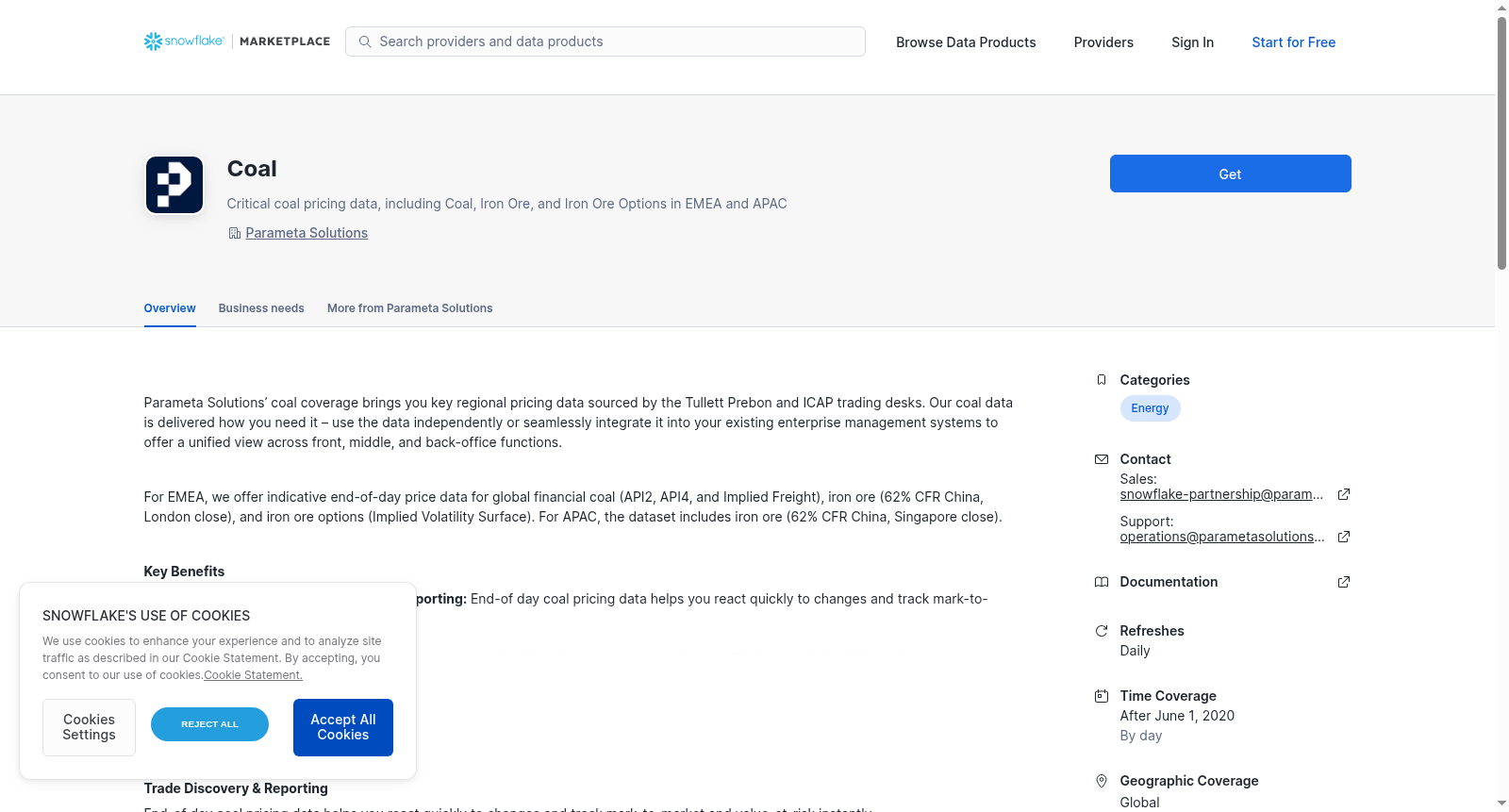This screenshot has width=1509, height=812.
Task: Click the Coal product title
Action: (252, 169)
